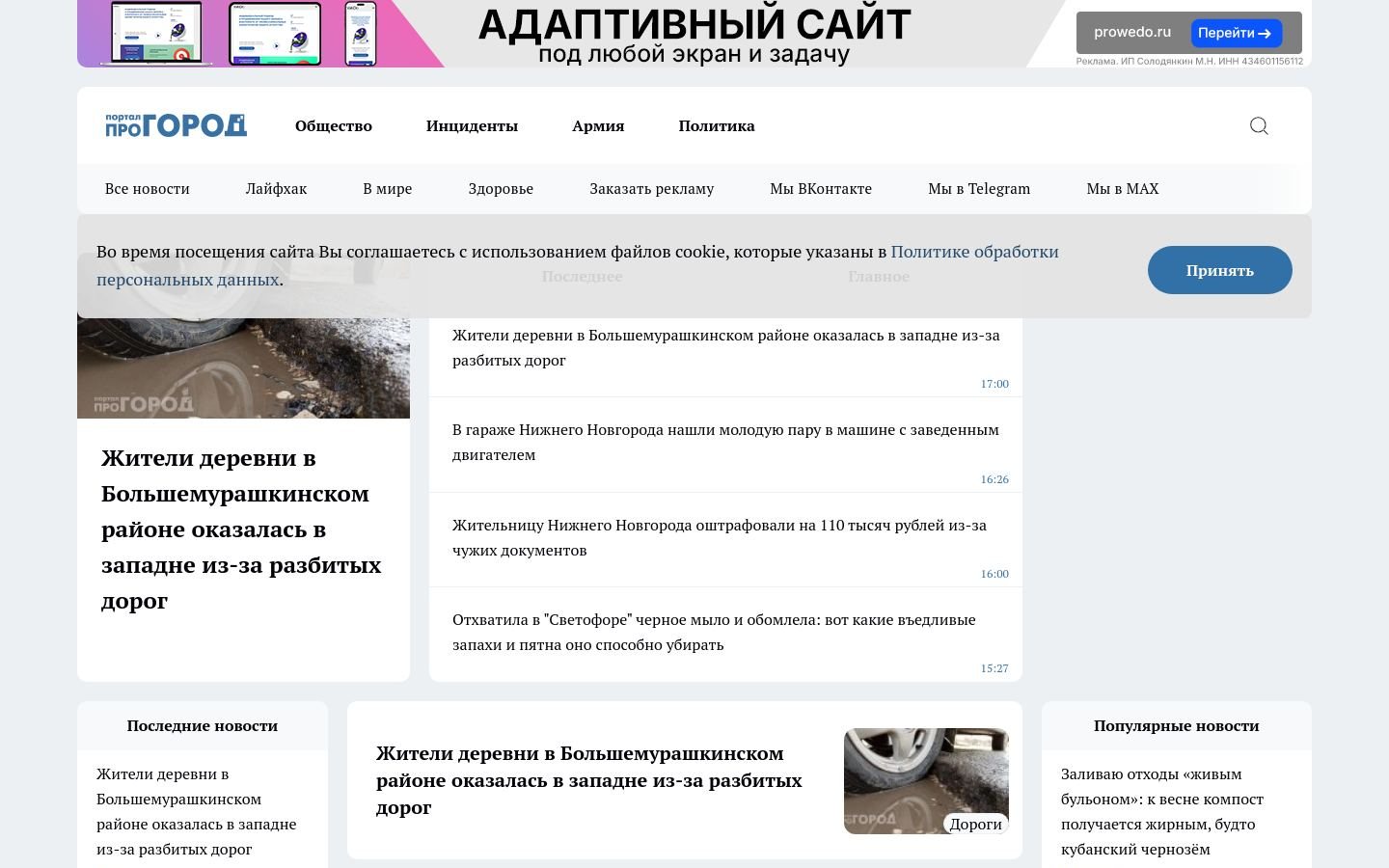The width and height of the screenshot is (1389, 868).
Task: Go to the Здоровье category
Action: [x=501, y=189]
